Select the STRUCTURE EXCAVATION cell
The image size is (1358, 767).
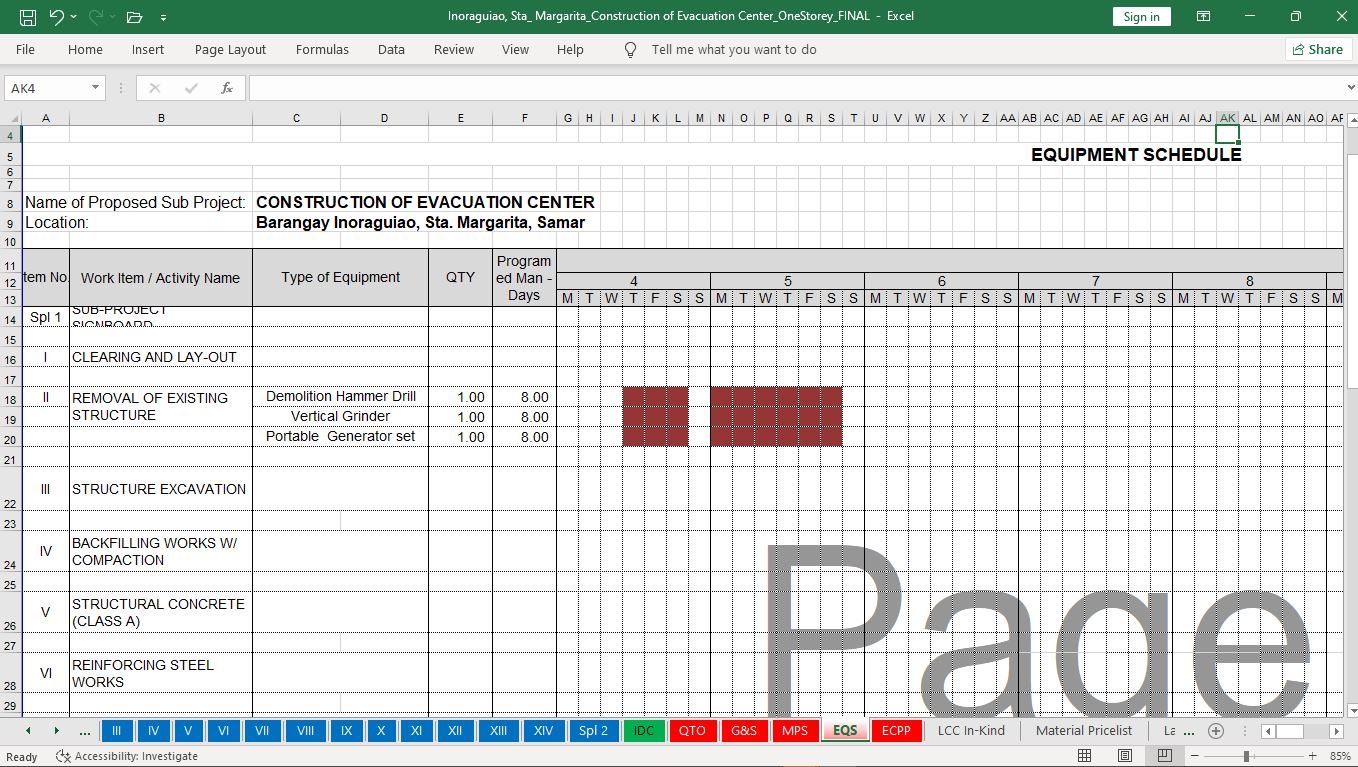tap(161, 489)
